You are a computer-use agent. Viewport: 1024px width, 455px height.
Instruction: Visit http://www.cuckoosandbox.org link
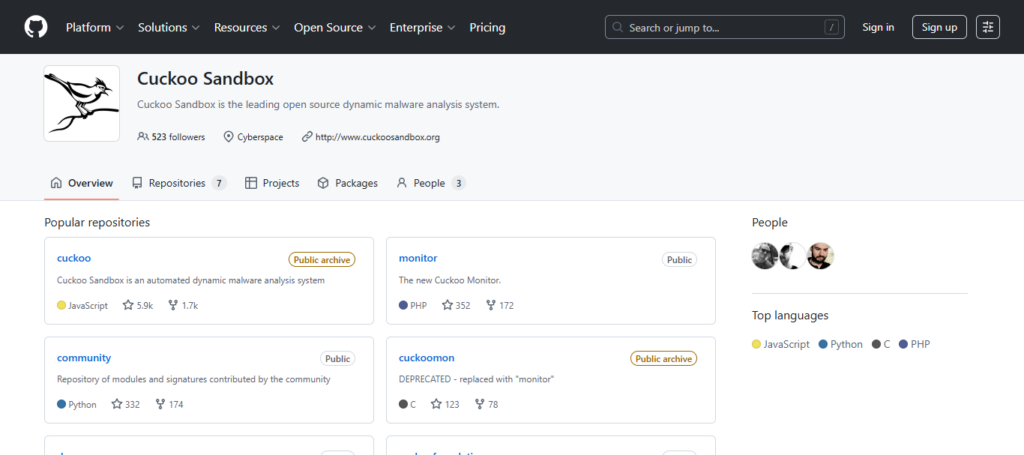[x=377, y=137]
